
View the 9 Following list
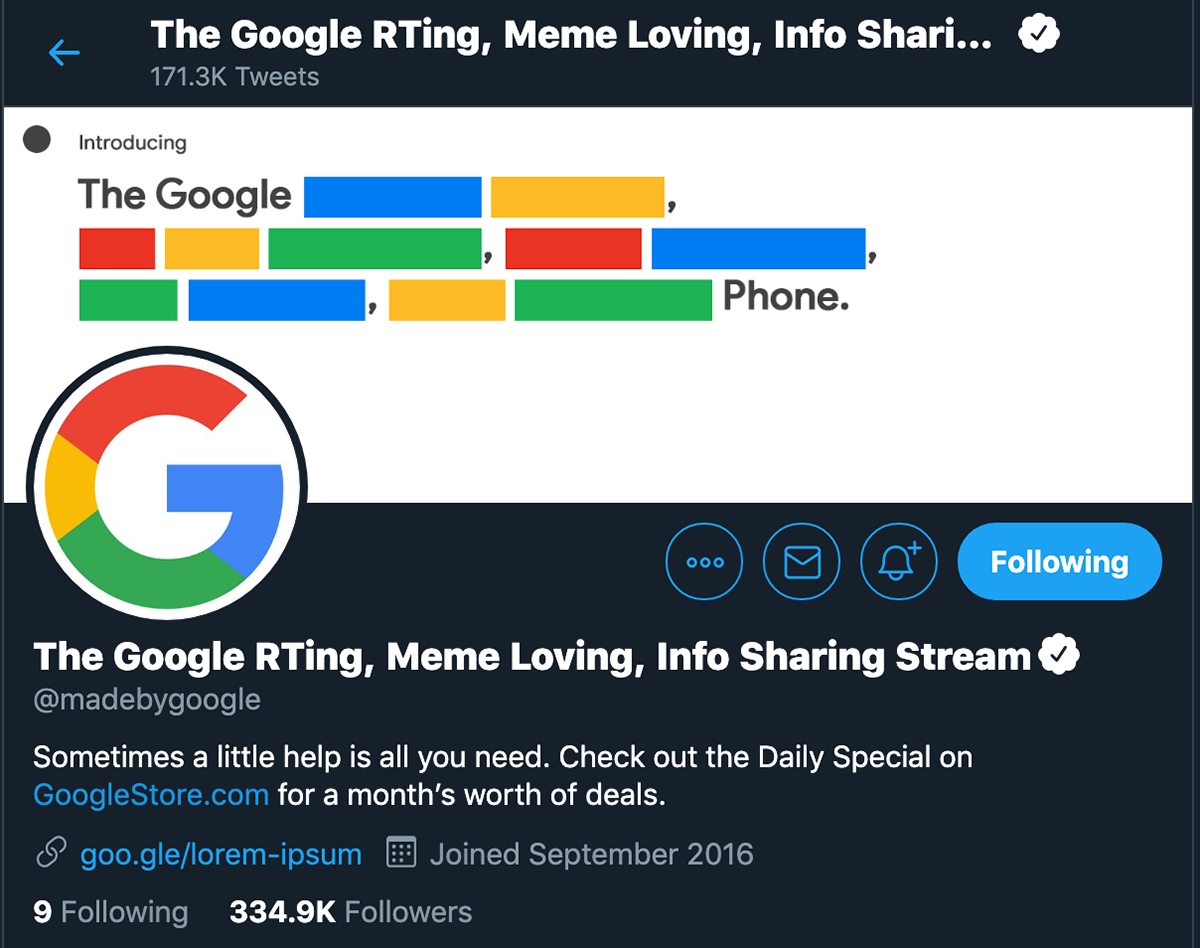pyautogui.click(x=110, y=912)
